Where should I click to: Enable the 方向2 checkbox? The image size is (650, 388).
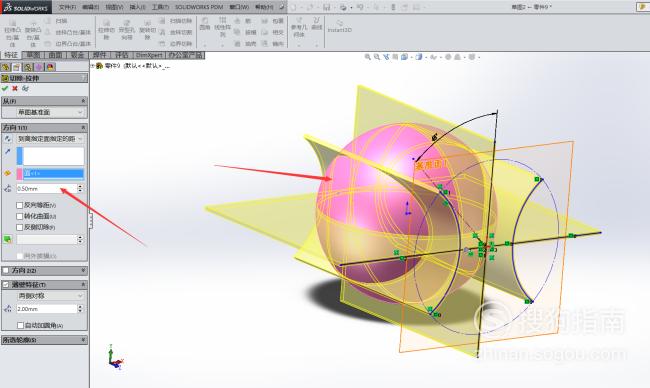(6, 270)
